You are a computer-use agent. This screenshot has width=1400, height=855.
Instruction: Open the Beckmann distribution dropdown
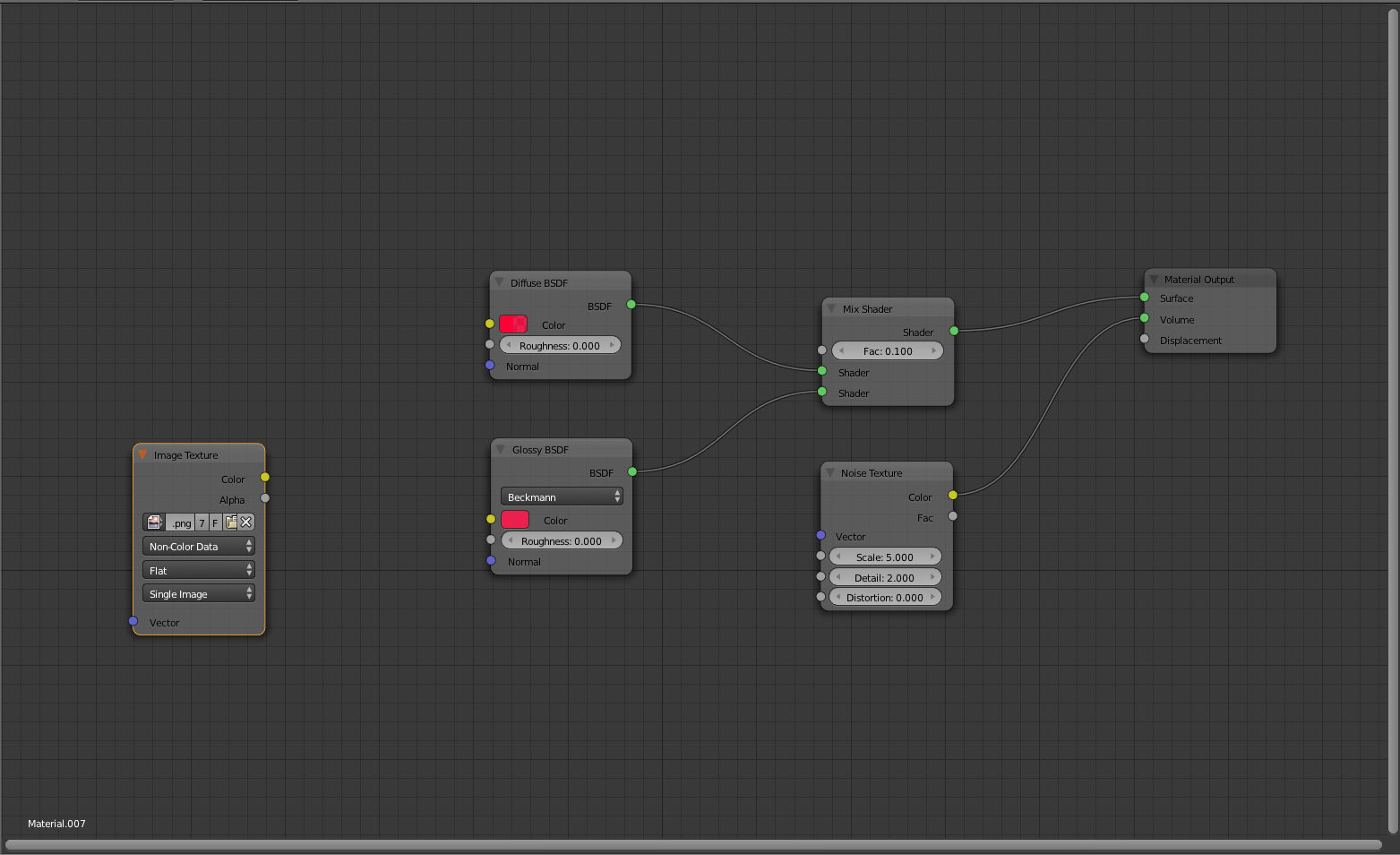pos(562,496)
